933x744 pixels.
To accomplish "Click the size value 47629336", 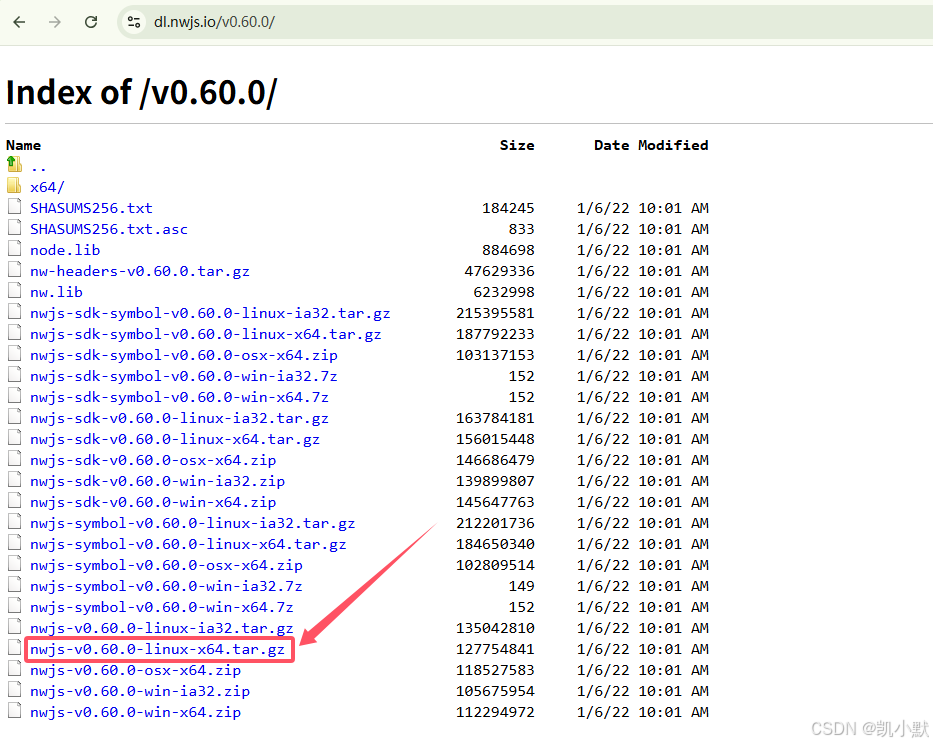I will tap(499, 271).
